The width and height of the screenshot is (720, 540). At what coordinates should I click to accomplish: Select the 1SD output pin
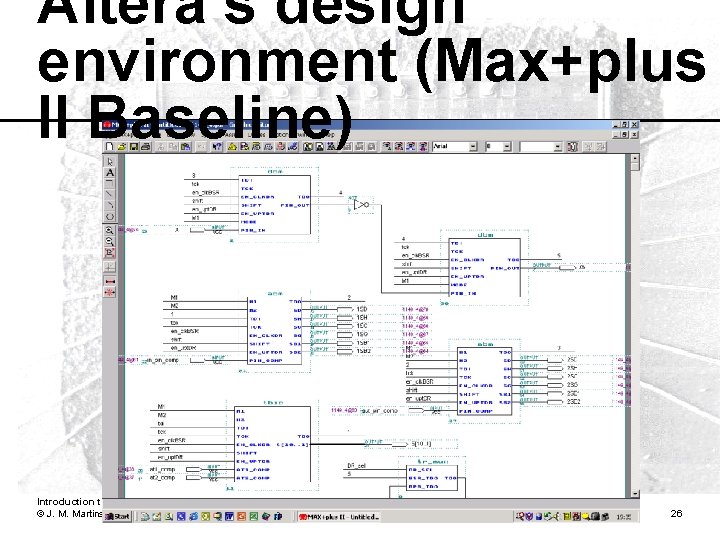(345, 309)
